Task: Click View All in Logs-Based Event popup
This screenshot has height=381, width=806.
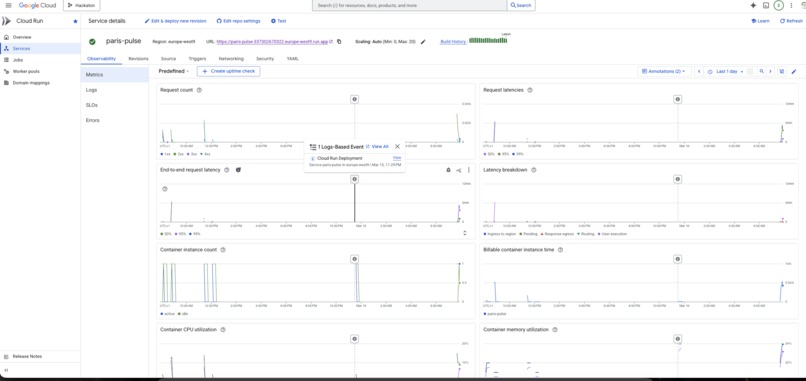Action: click(380, 147)
